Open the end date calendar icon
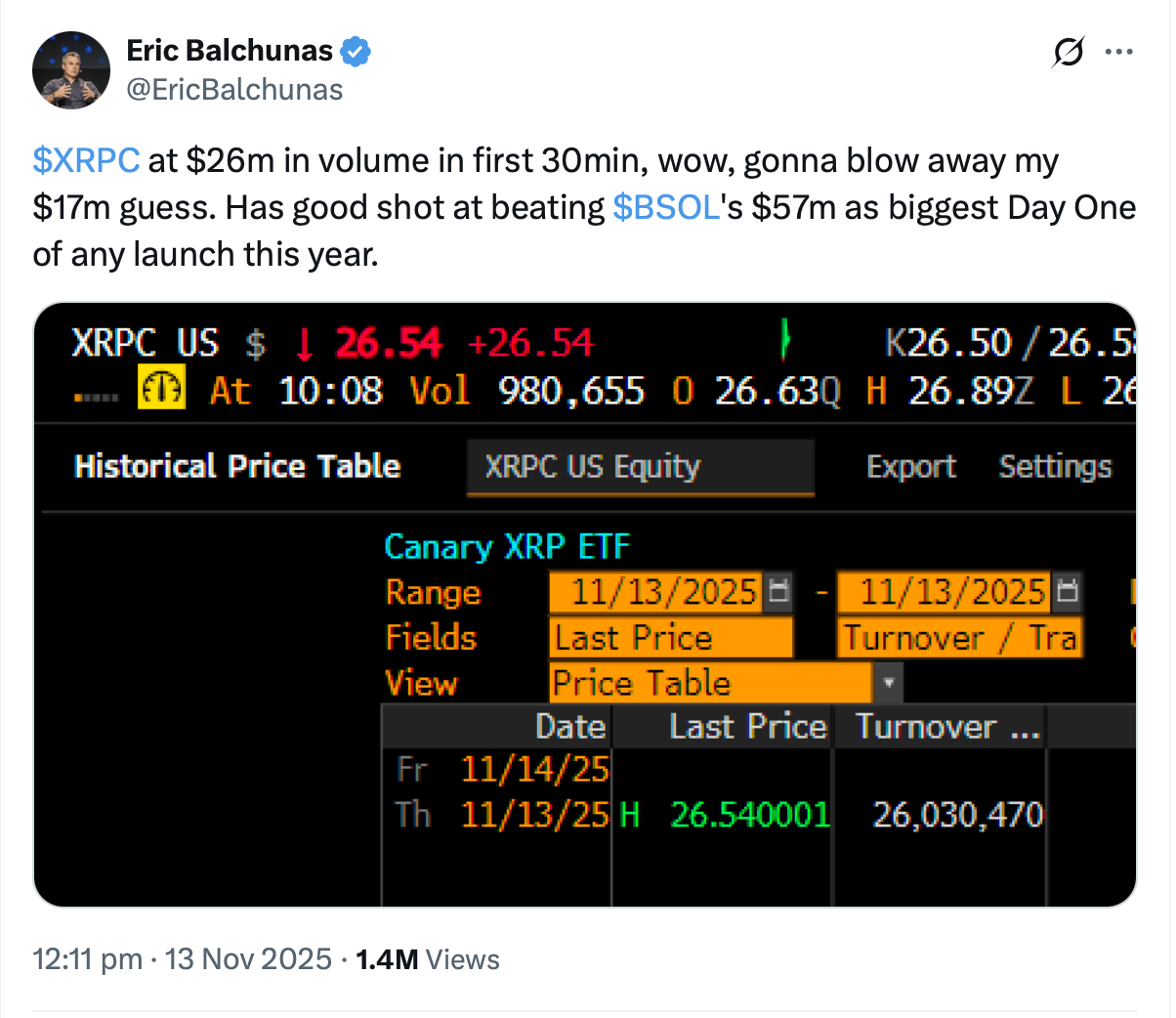The height and width of the screenshot is (1018, 1176). [x=1068, y=591]
